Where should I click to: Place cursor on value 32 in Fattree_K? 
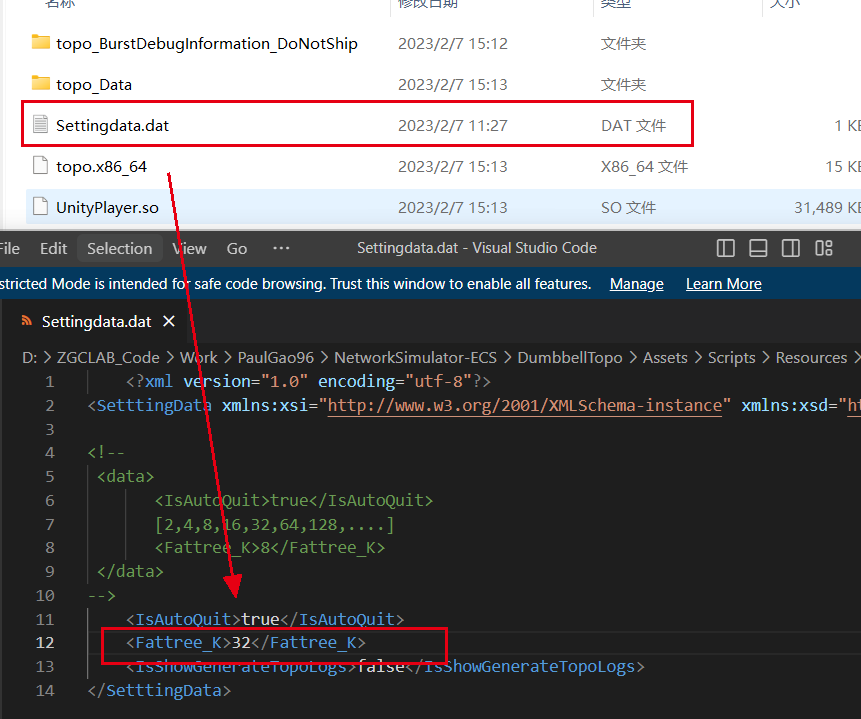(241, 643)
